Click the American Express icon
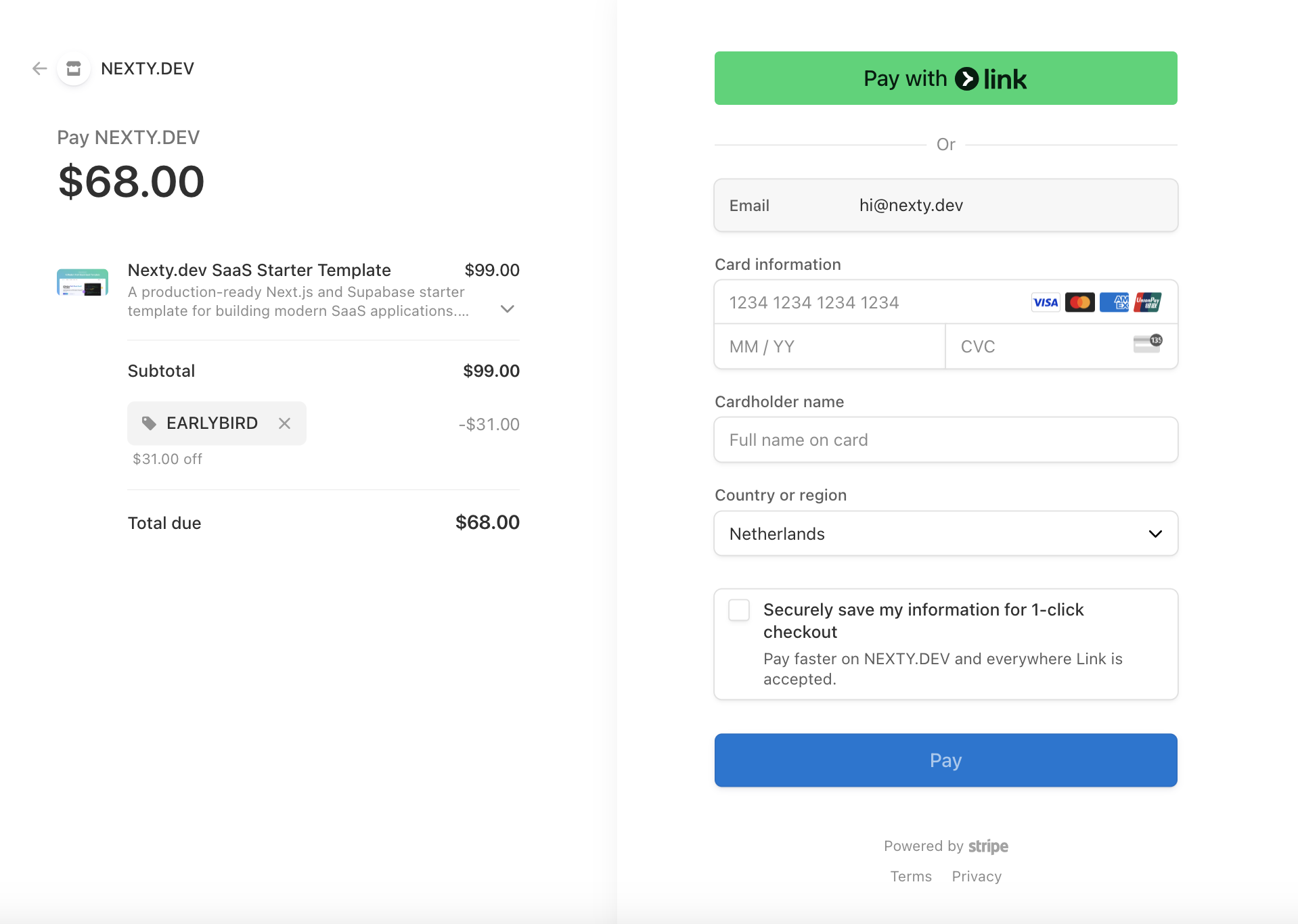1298x924 pixels. coord(1114,302)
